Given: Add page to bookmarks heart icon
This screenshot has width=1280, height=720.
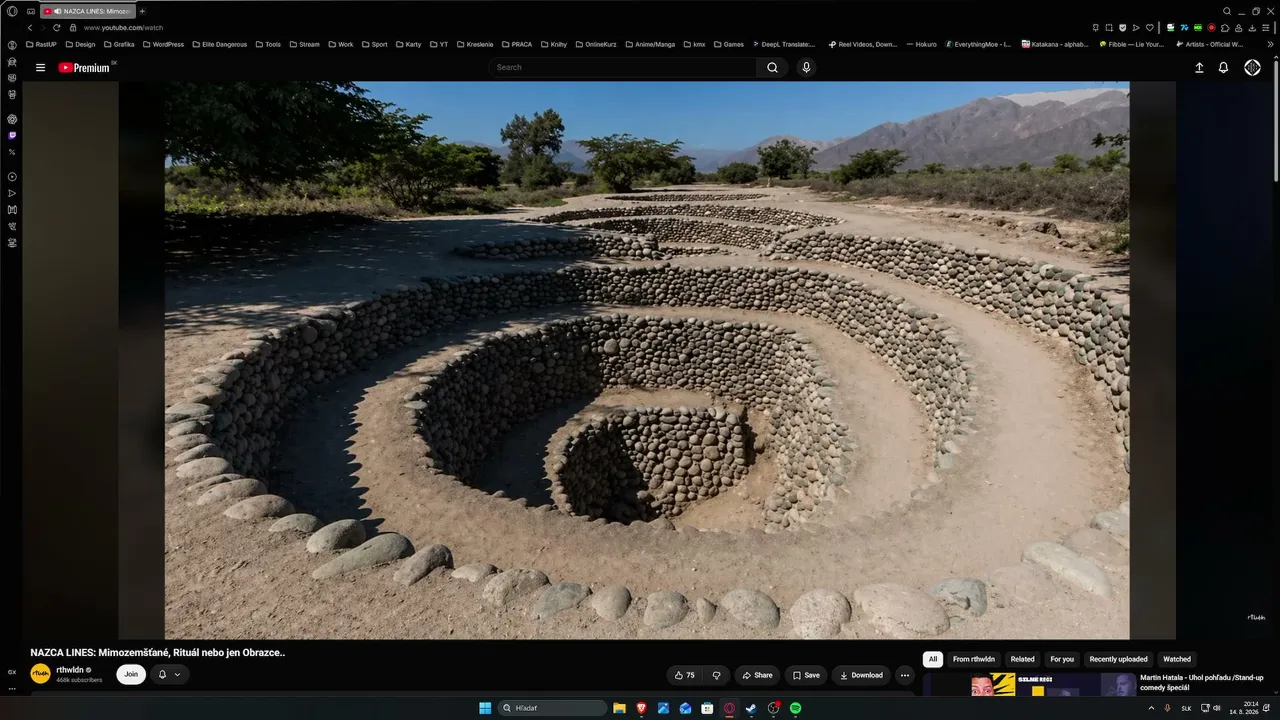Looking at the screenshot, I should [x=1149, y=28].
